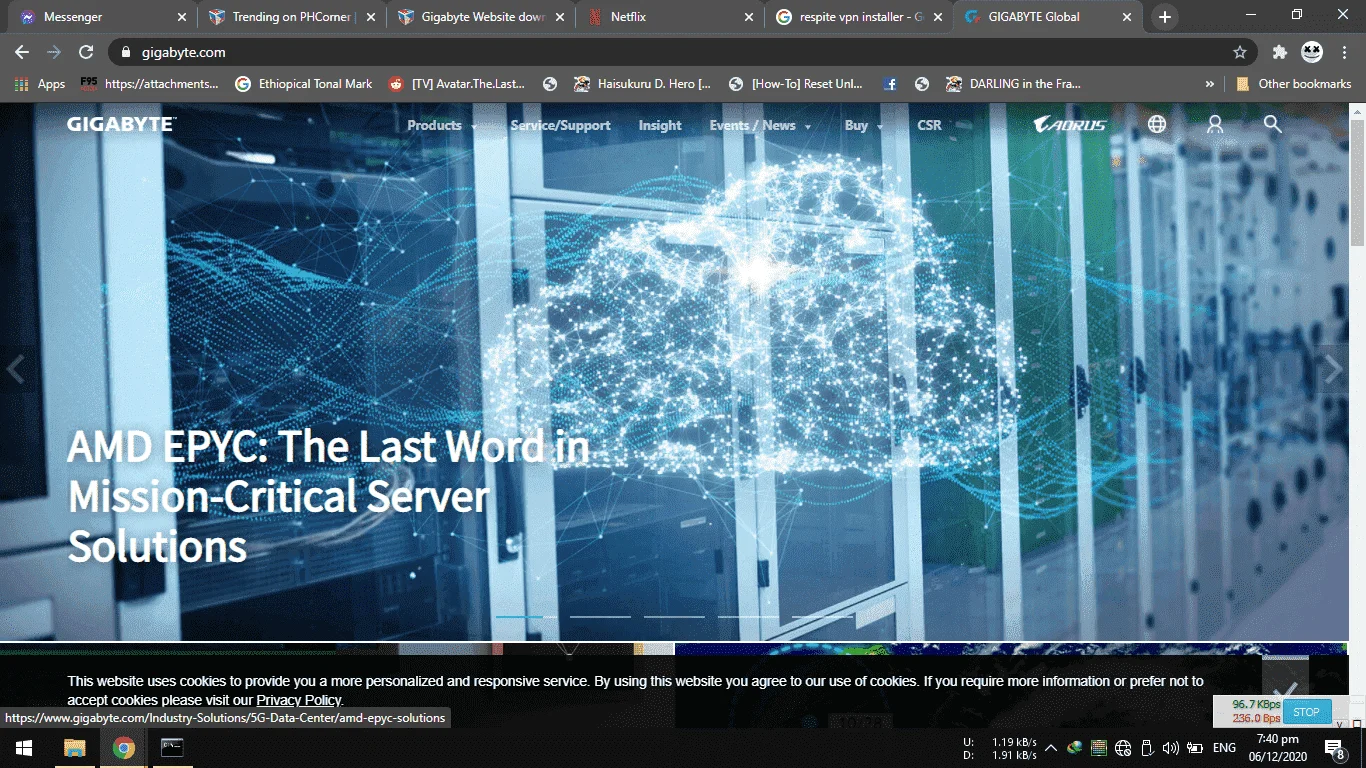The width and height of the screenshot is (1366, 768).
Task: Close the Netflix tab
Action: (x=749, y=17)
